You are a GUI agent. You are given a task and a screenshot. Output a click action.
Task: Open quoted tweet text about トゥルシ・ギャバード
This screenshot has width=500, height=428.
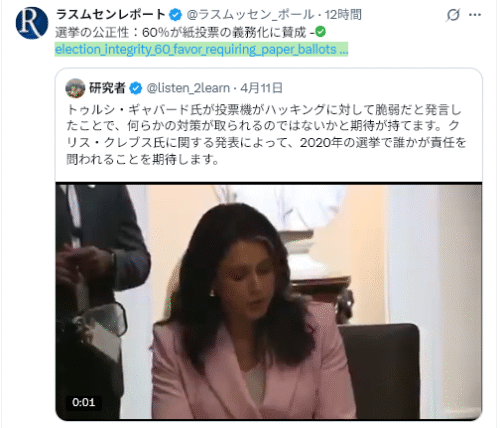(x=266, y=134)
